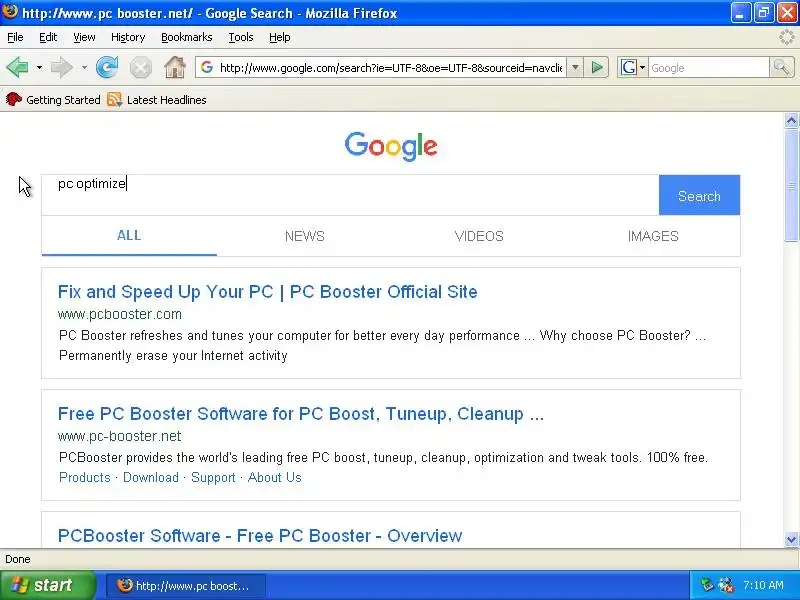Click the scrollbar down arrow
800x600 pixels.
click(791, 539)
